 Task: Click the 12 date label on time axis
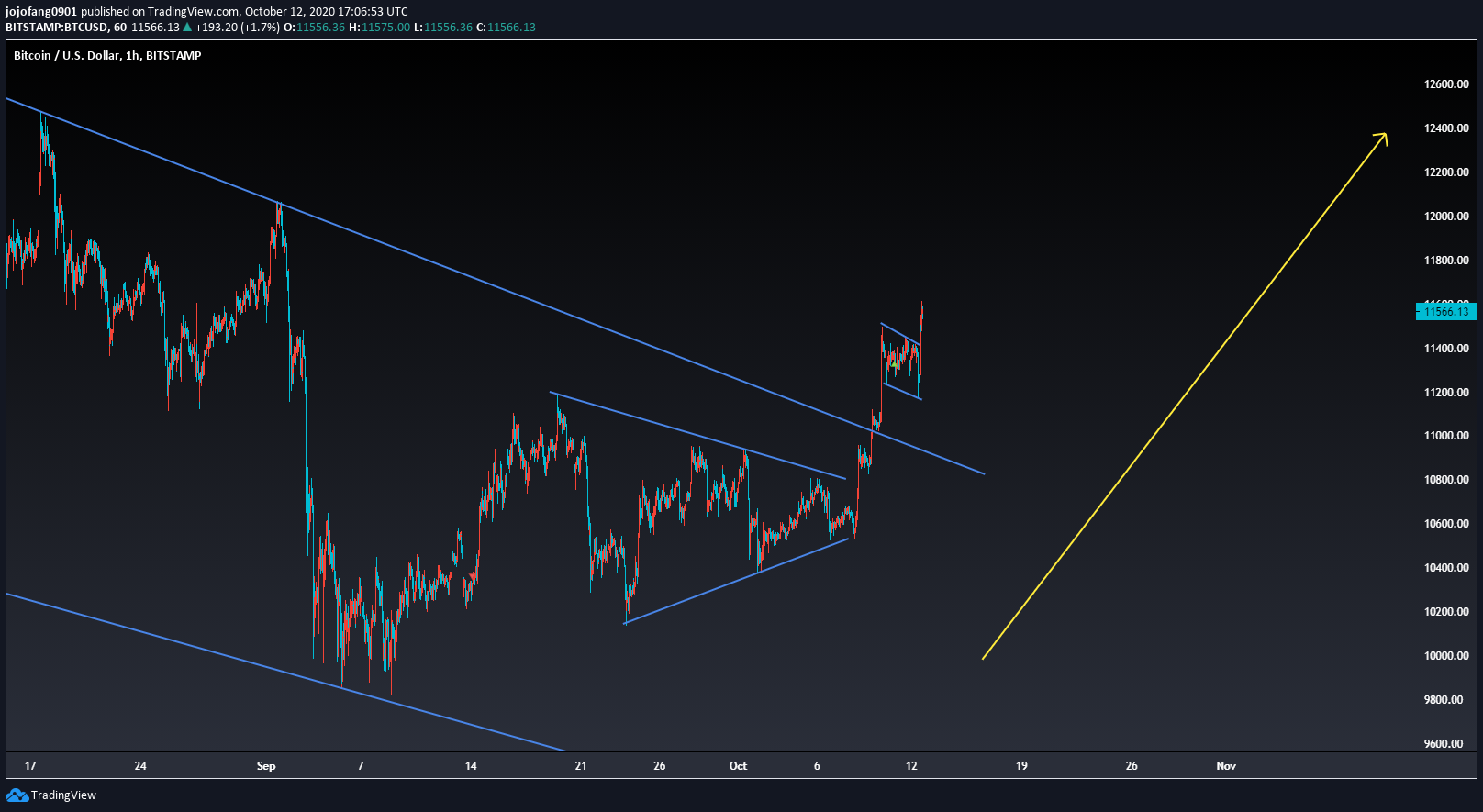pyautogui.click(x=911, y=766)
